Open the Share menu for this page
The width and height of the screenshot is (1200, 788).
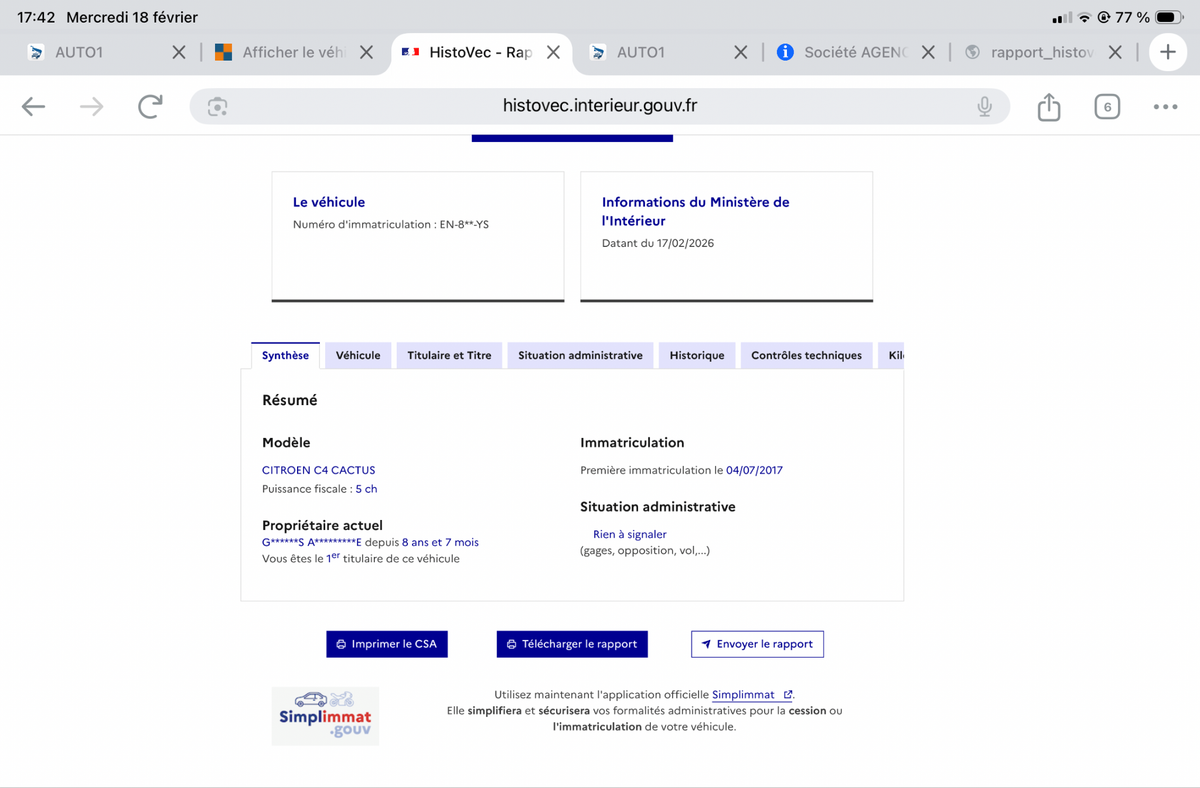pyautogui.click(x=1048, y=106)
